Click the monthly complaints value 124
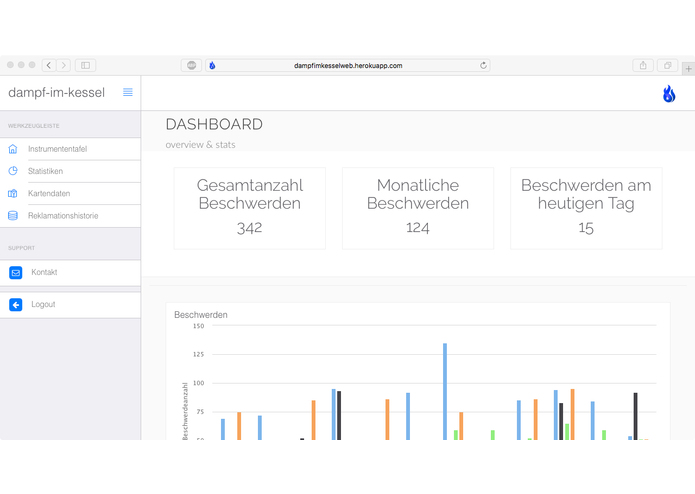 pos(418,228)
